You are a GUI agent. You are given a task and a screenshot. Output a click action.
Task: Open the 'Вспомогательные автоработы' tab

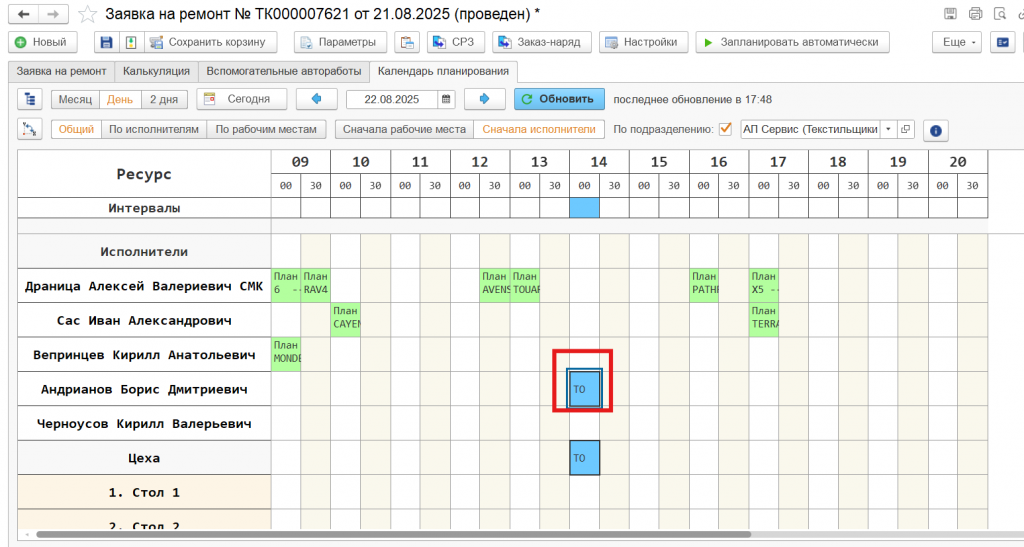point(282,71)
